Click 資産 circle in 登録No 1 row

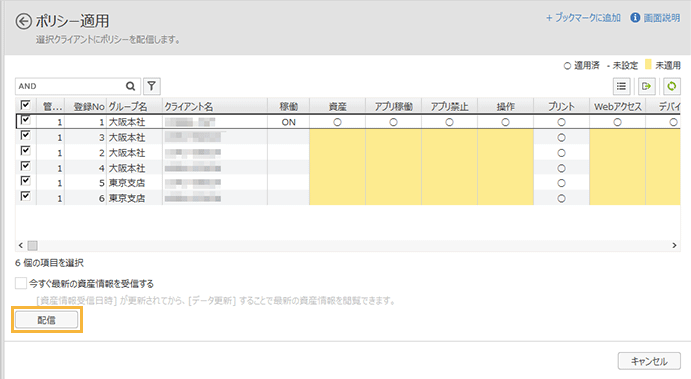click(338, 122)
